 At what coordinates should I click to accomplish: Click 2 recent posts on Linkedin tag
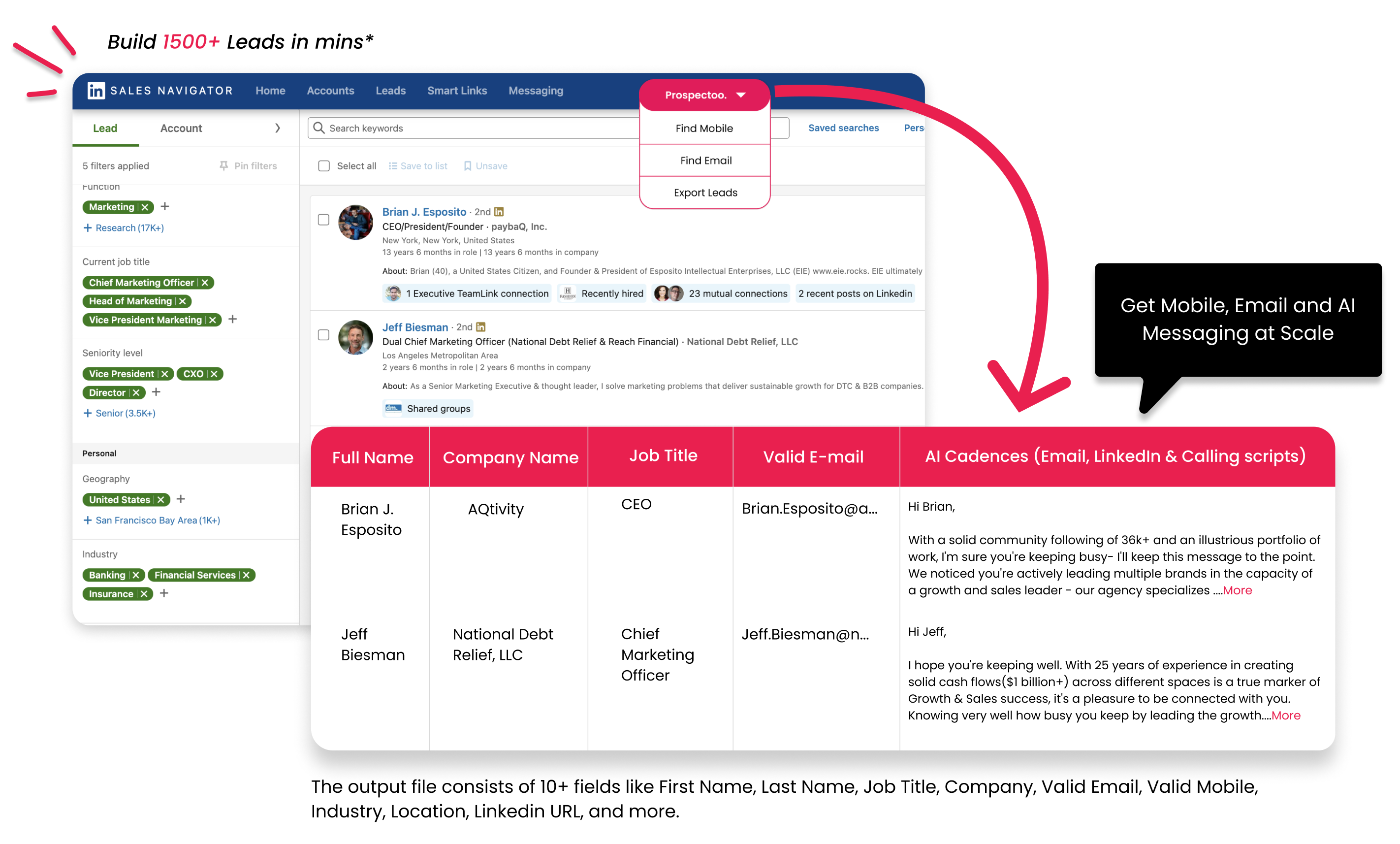coord(855,294)
